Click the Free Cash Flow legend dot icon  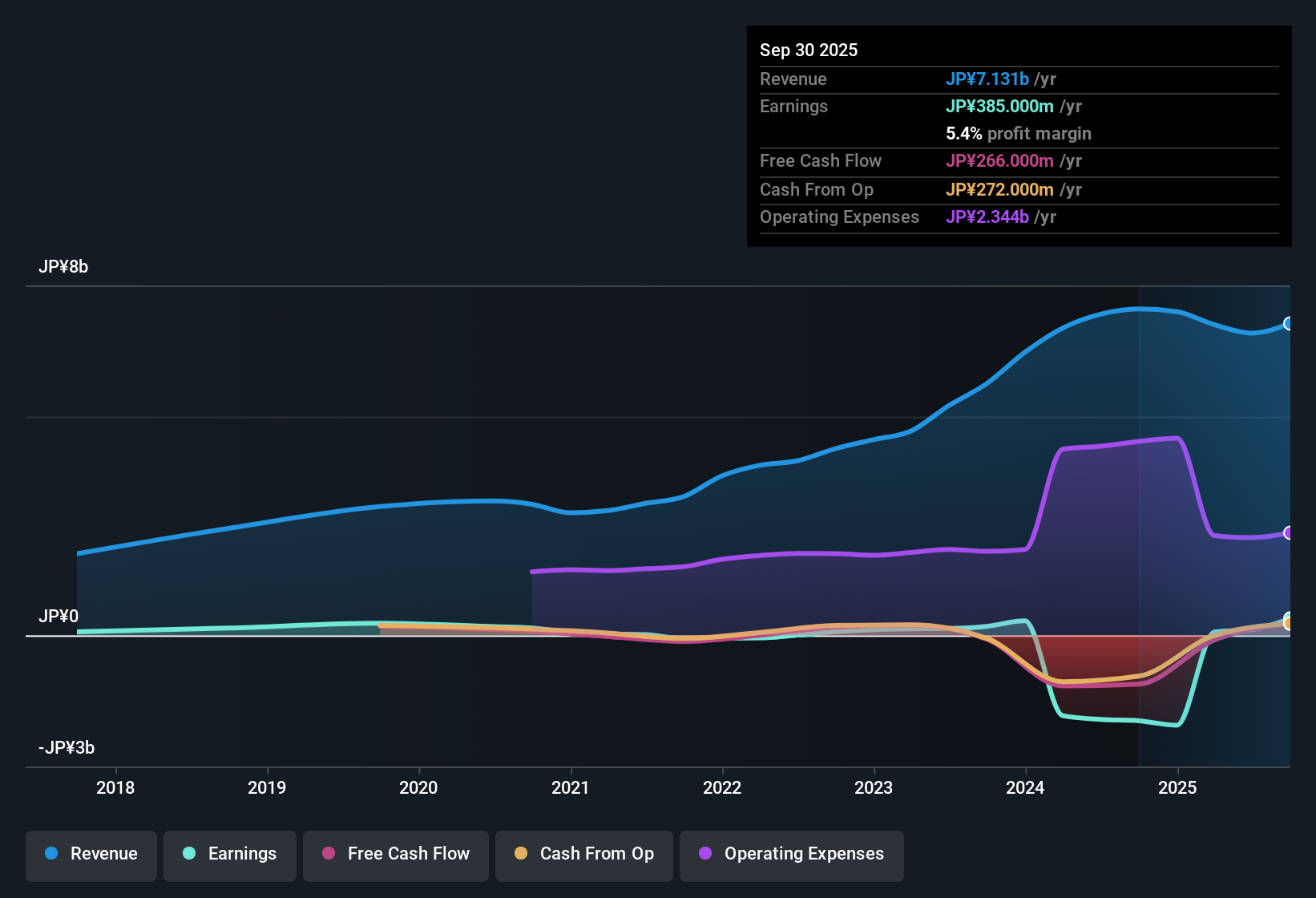click(328, 854)
